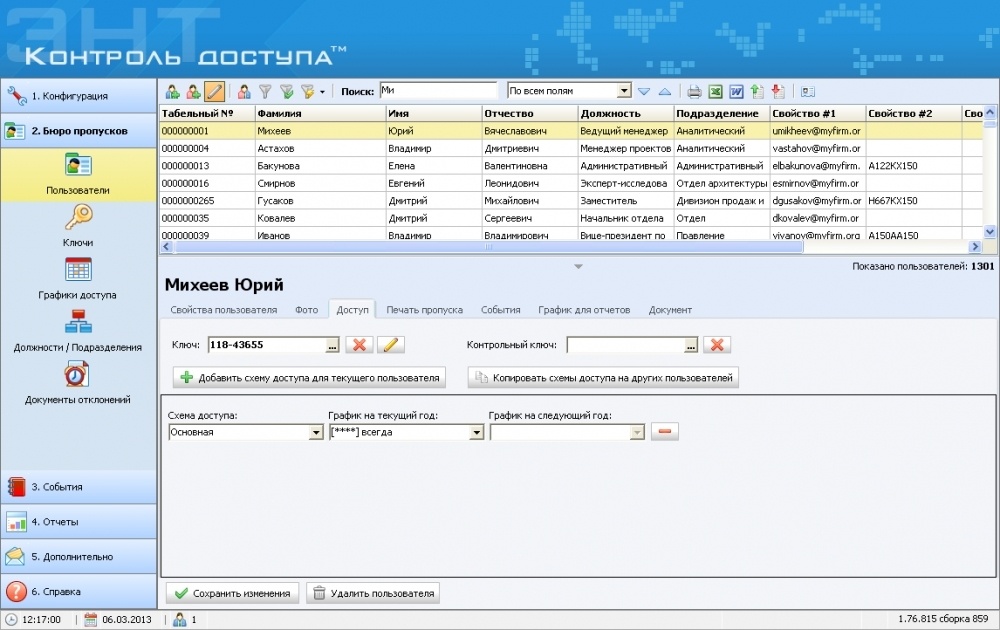The width and height of the screenshot is (1000, 630).
Task: Click the table's horizontal scrollbar
Action: coord(489,246)
